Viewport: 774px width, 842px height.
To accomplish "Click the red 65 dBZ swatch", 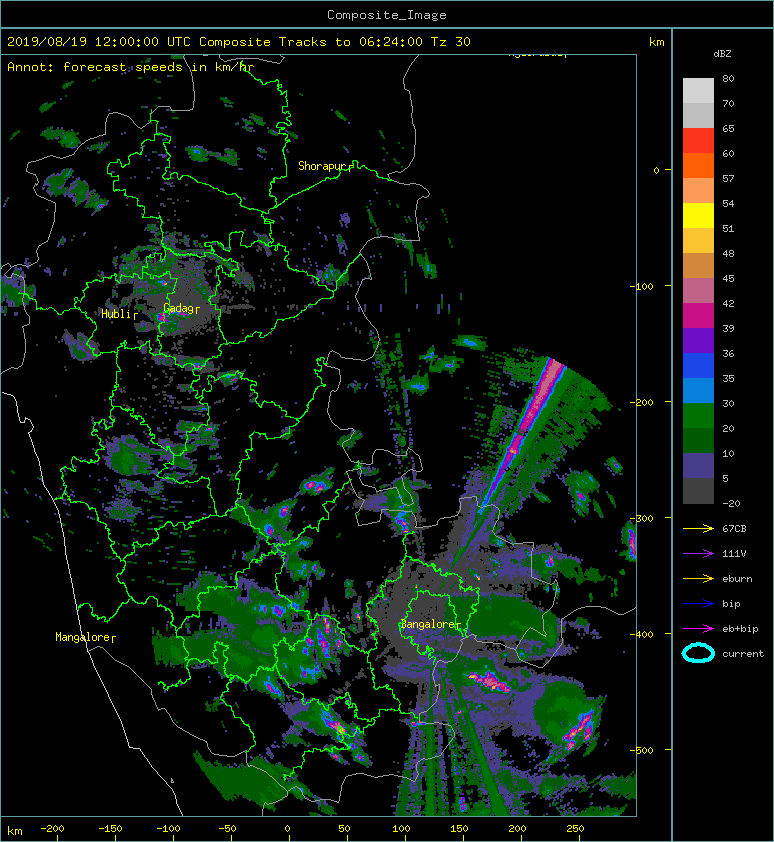I will click(698, 140).
